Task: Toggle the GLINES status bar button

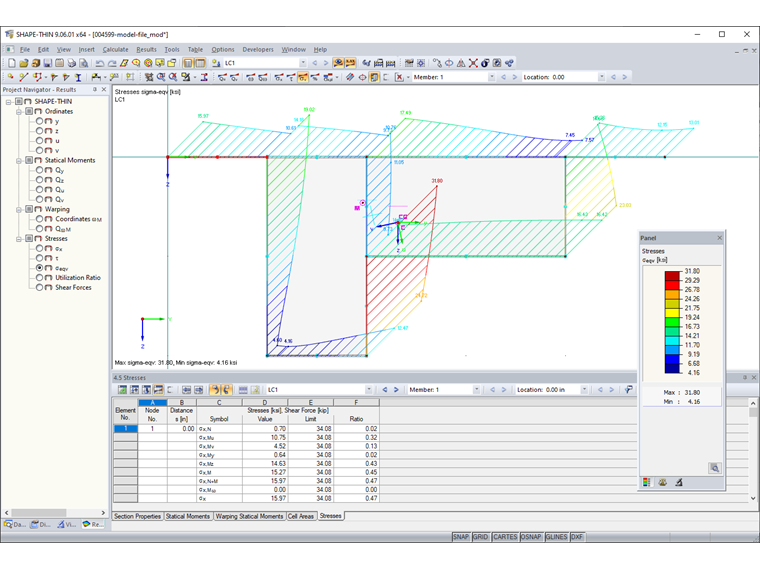Action: coord(556,537)
